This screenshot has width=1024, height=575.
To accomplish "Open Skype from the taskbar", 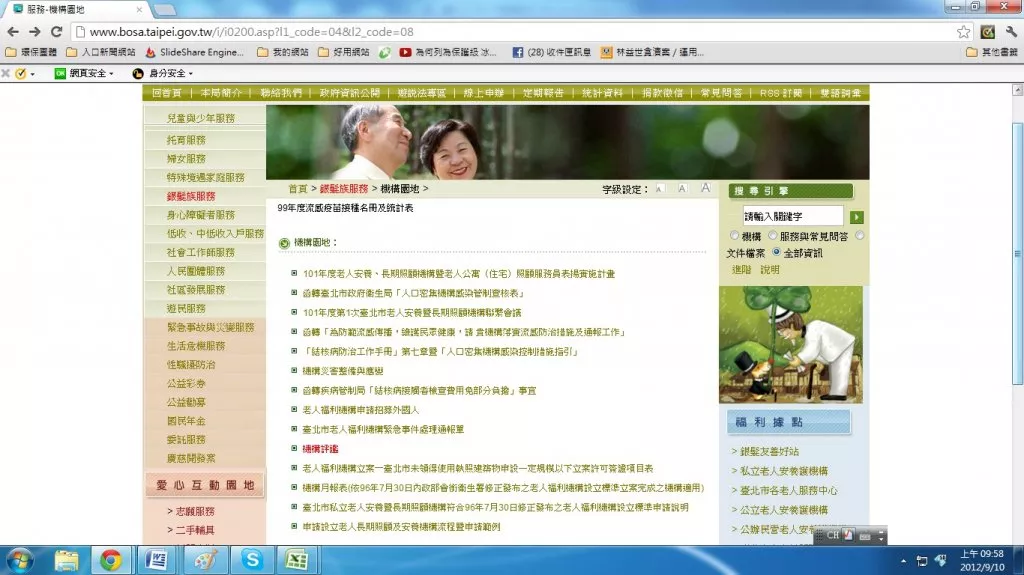I will 252,561.
